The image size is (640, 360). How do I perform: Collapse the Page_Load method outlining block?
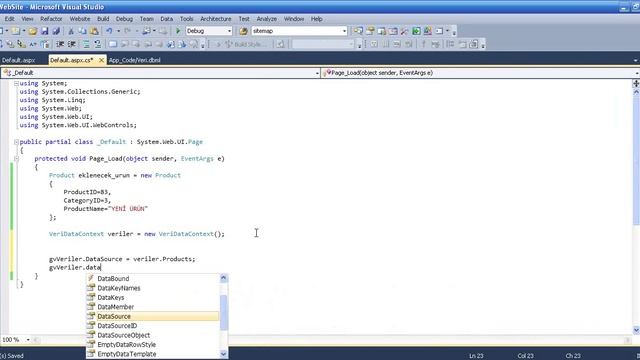pos(16,158)
